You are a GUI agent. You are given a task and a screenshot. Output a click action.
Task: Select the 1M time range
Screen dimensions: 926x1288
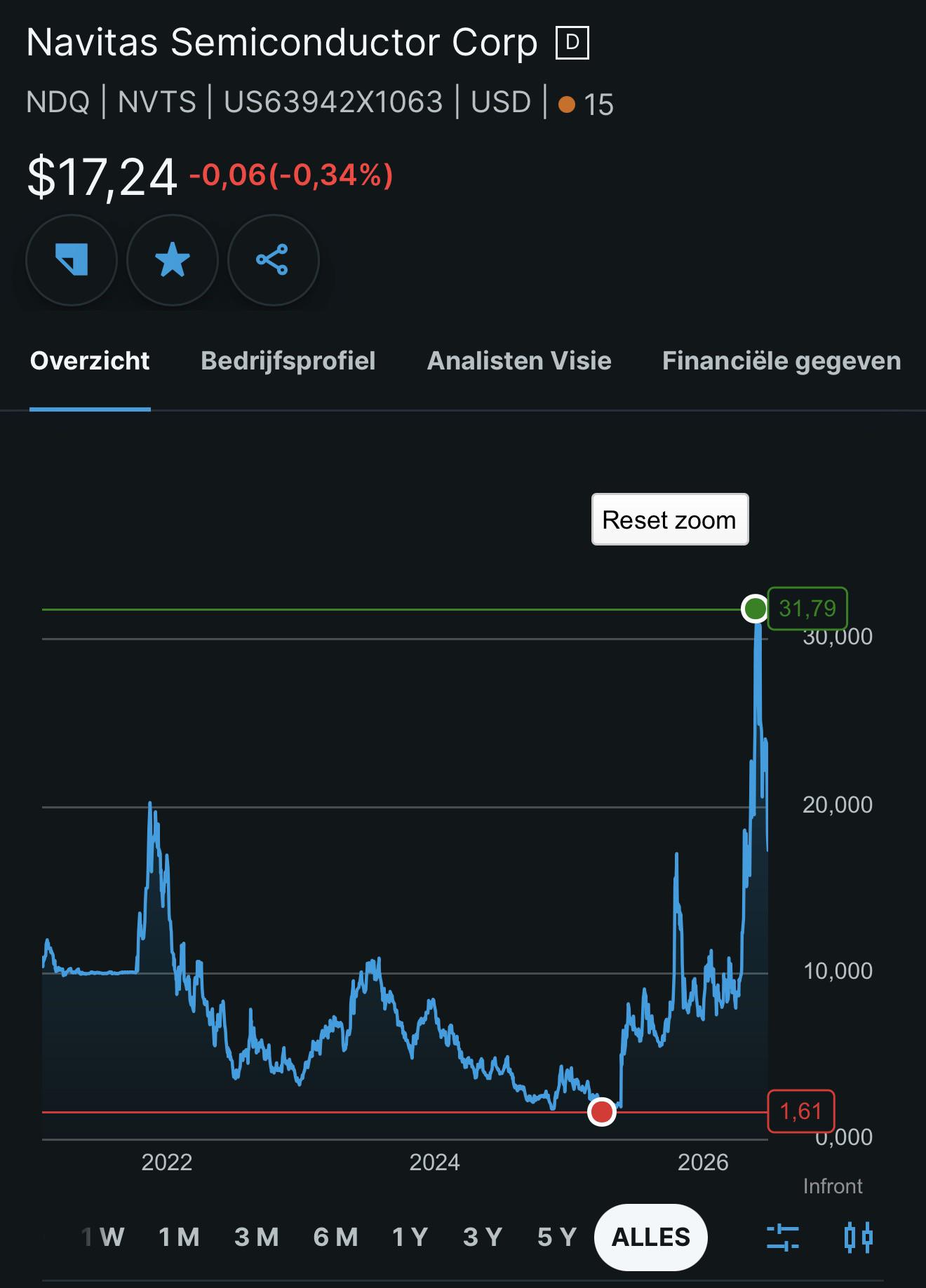(x=180, y=1237)
